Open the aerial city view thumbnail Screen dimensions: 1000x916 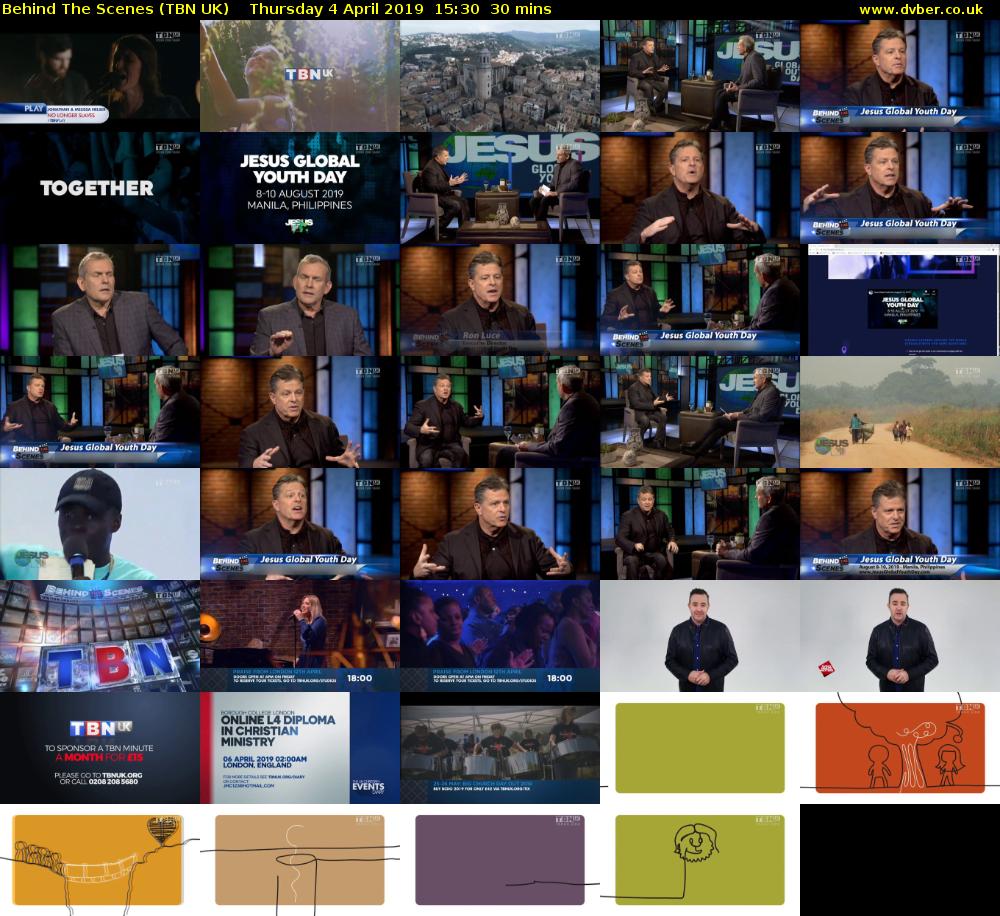click(500, 76)
